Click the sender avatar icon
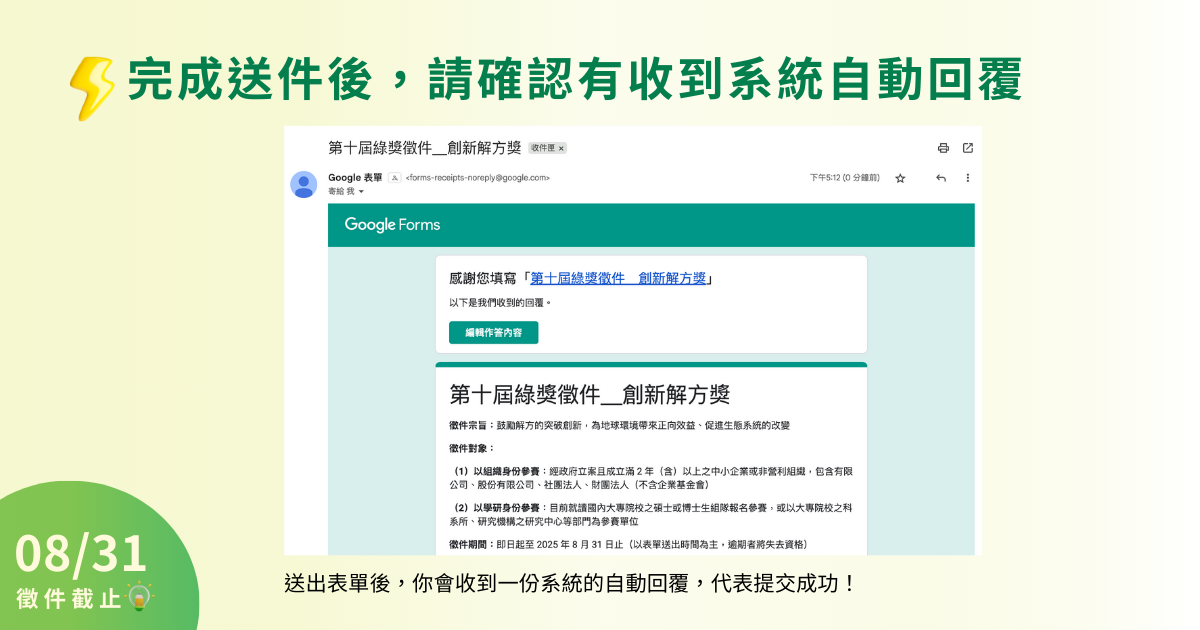Viewport: 1200px width, 630px height. click(304, 184)
